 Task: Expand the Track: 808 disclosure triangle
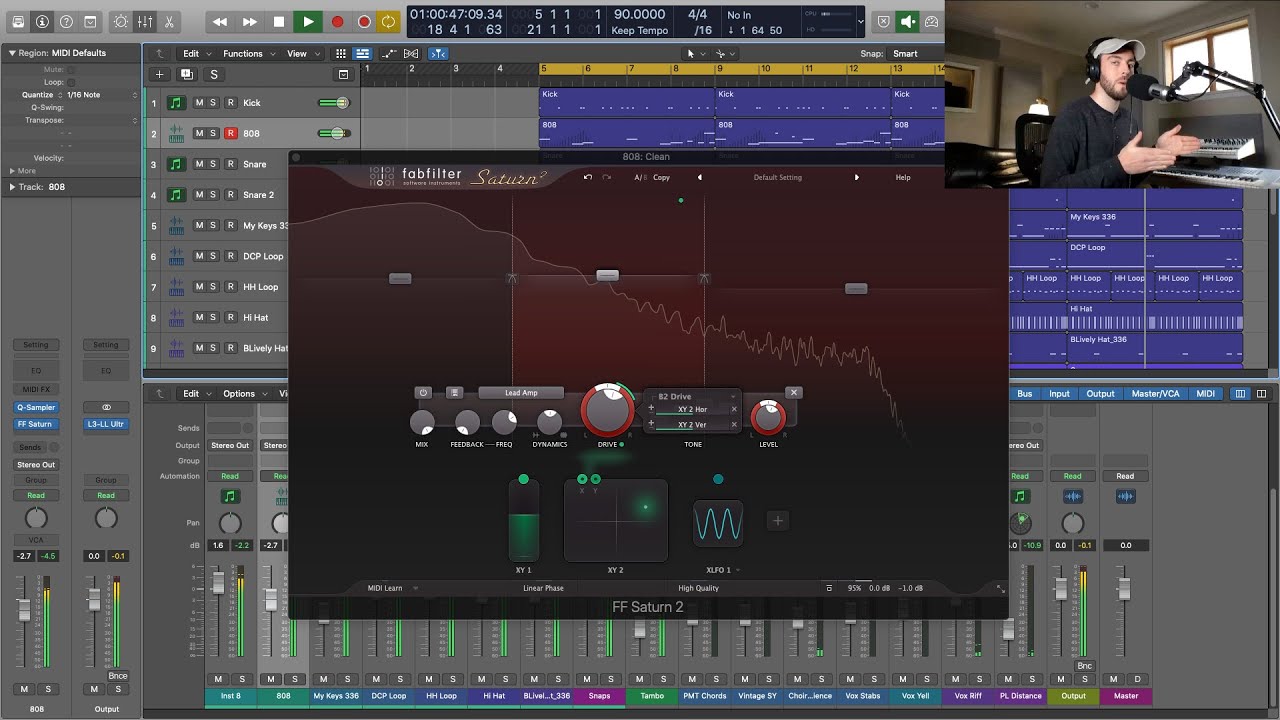[x=12, y=187]
